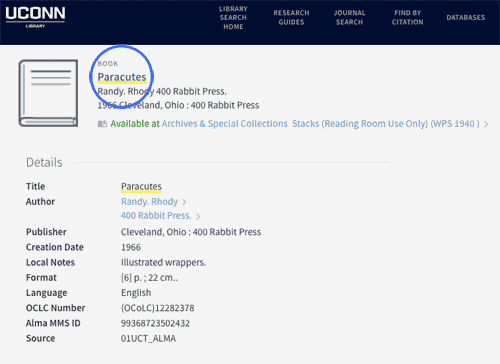Click highlighted Paracutes in Title details row

[141, 186]
